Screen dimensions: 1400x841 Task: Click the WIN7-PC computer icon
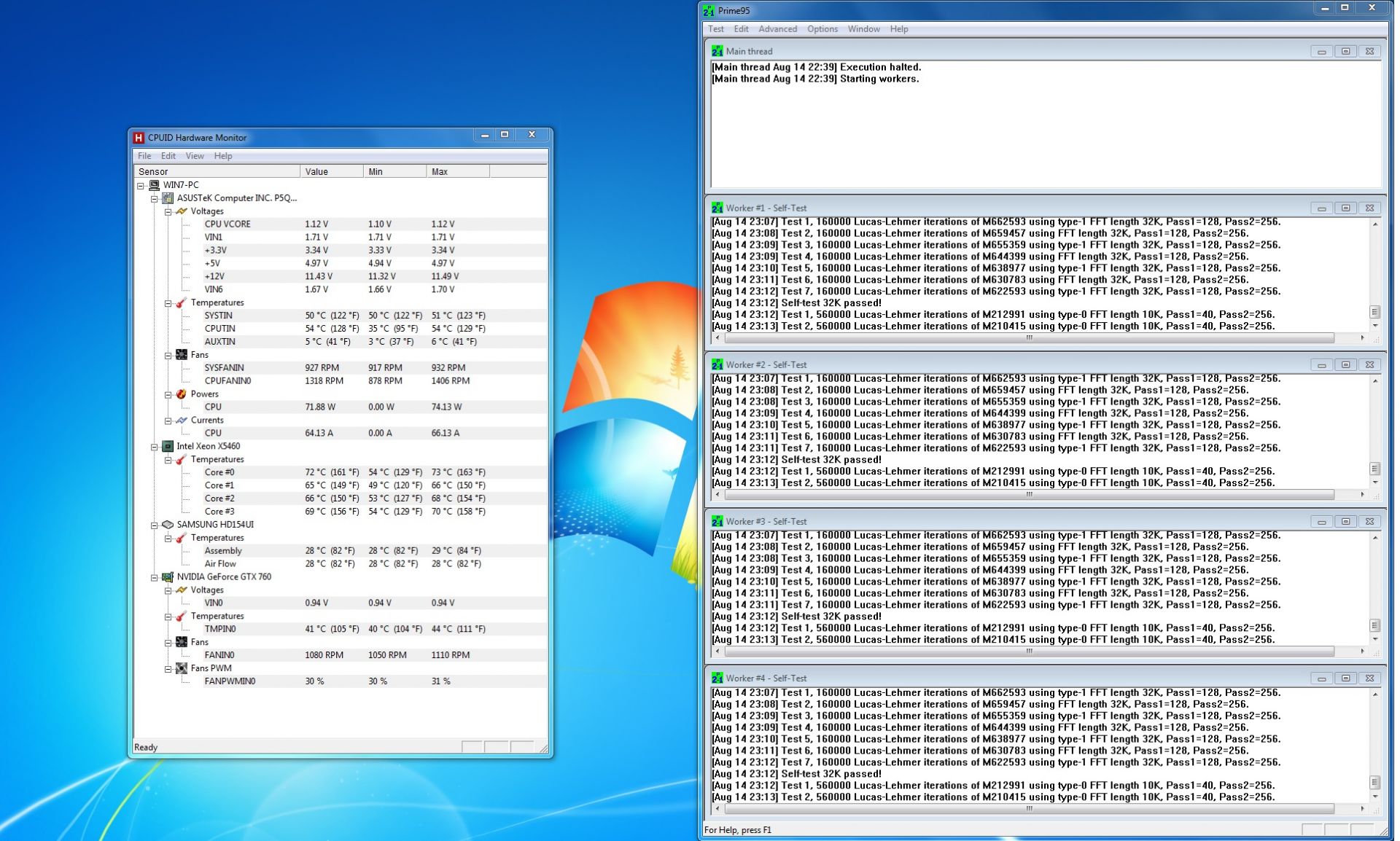coord(155,185)
